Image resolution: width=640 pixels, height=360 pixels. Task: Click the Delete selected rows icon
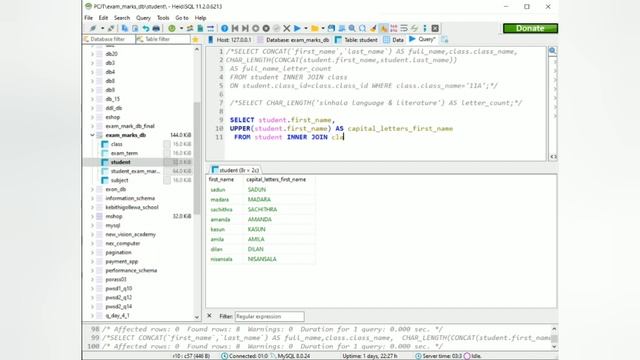266,28
